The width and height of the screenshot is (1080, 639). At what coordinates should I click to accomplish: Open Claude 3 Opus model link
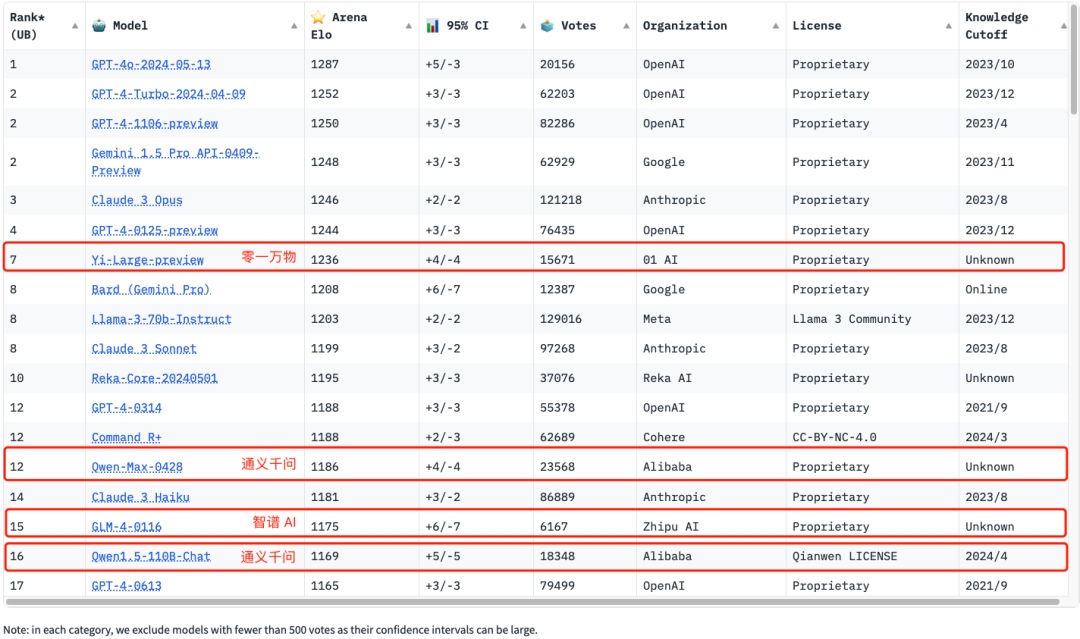137,200
